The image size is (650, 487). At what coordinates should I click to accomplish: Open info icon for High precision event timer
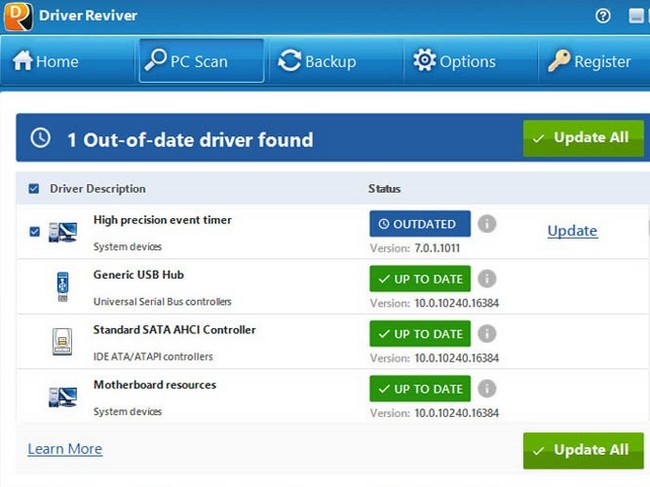(x=487, y=224)
